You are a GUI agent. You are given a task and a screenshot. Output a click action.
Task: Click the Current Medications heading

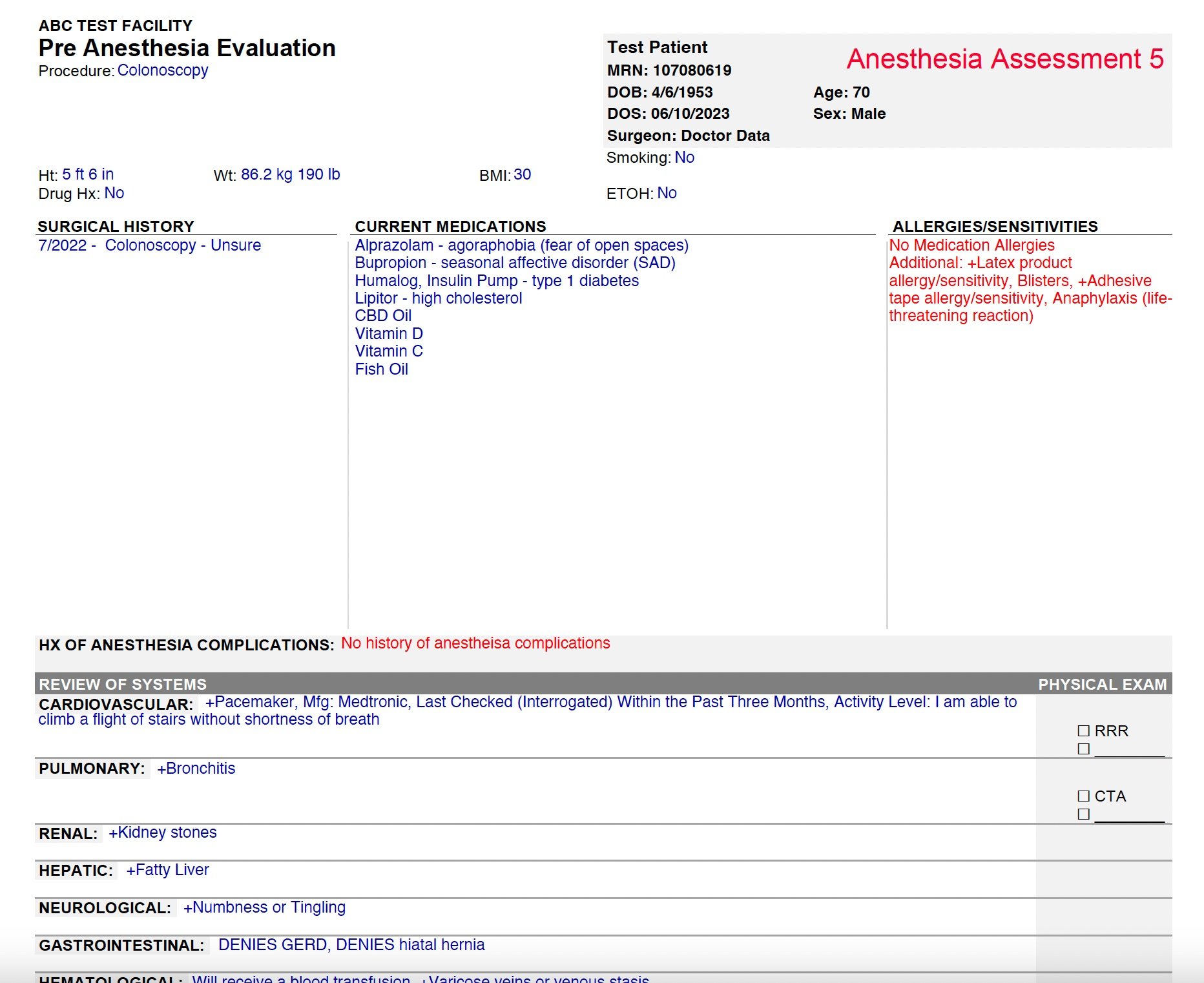[451, 227]
